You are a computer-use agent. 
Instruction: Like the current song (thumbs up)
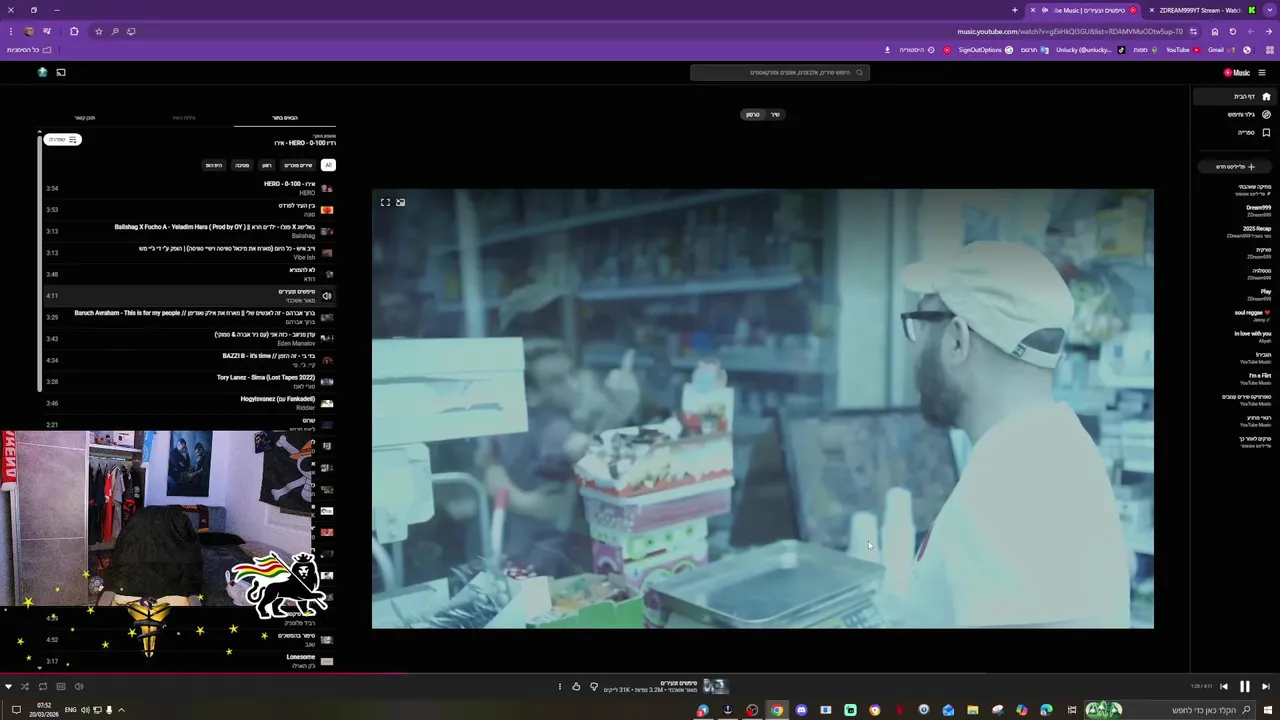[576, 686]
